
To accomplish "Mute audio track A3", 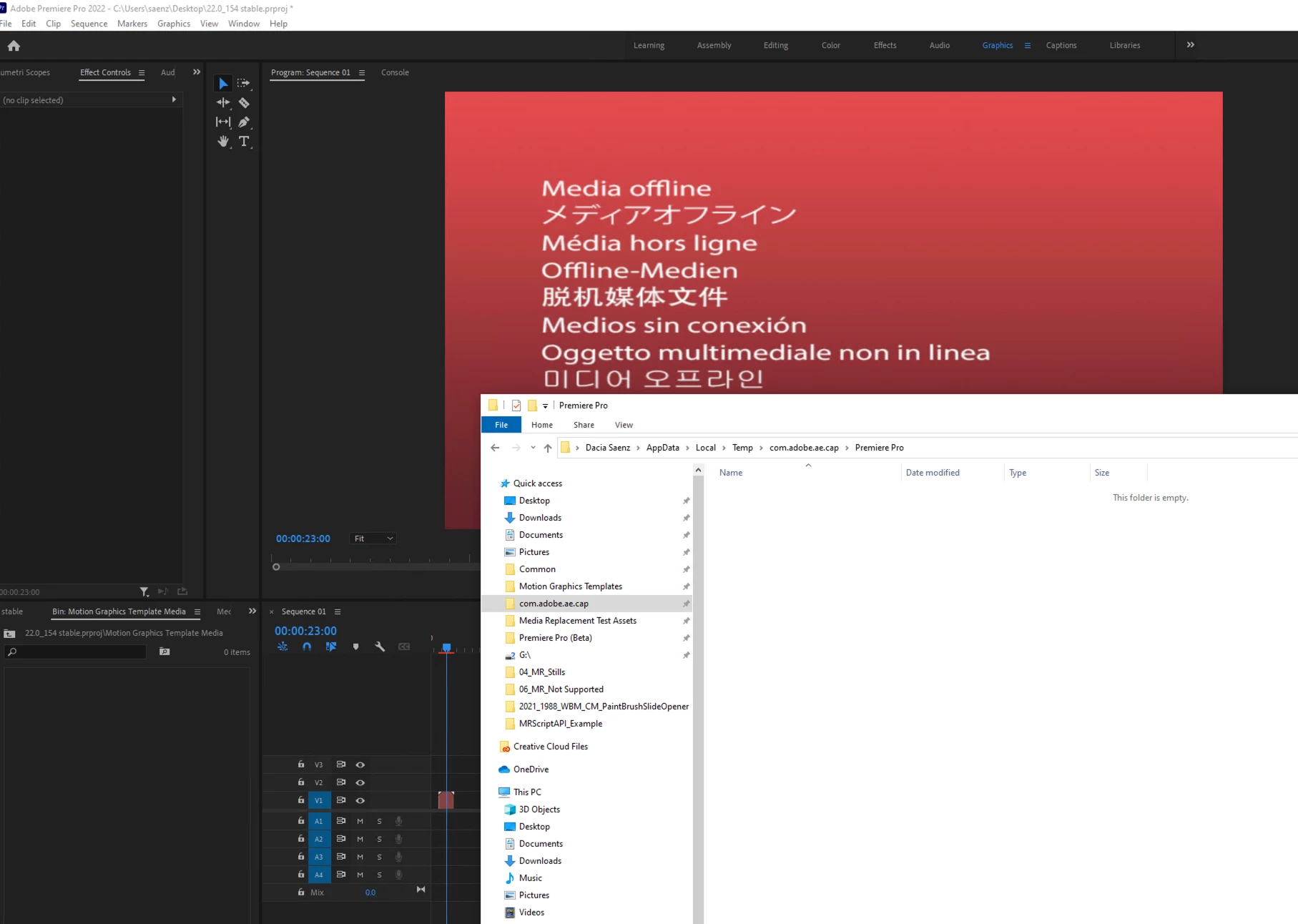I will click(x=360, y=857).
